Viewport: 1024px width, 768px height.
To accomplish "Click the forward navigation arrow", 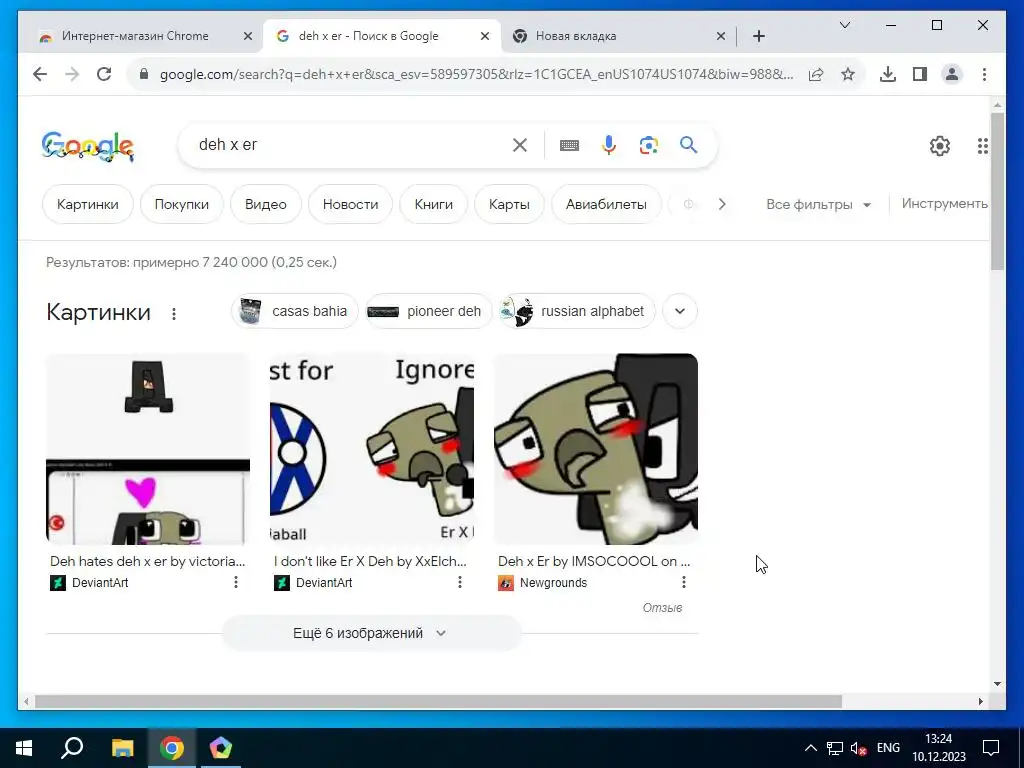I will click(72, 74).
